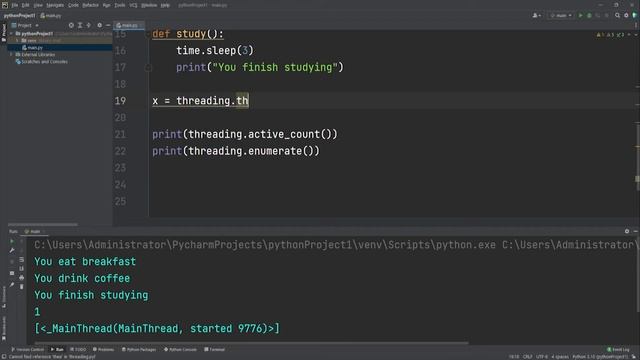This screenshot has width=640, height=360.
Task: Hide the Project panel with minus icon
Action: point(108,25)
